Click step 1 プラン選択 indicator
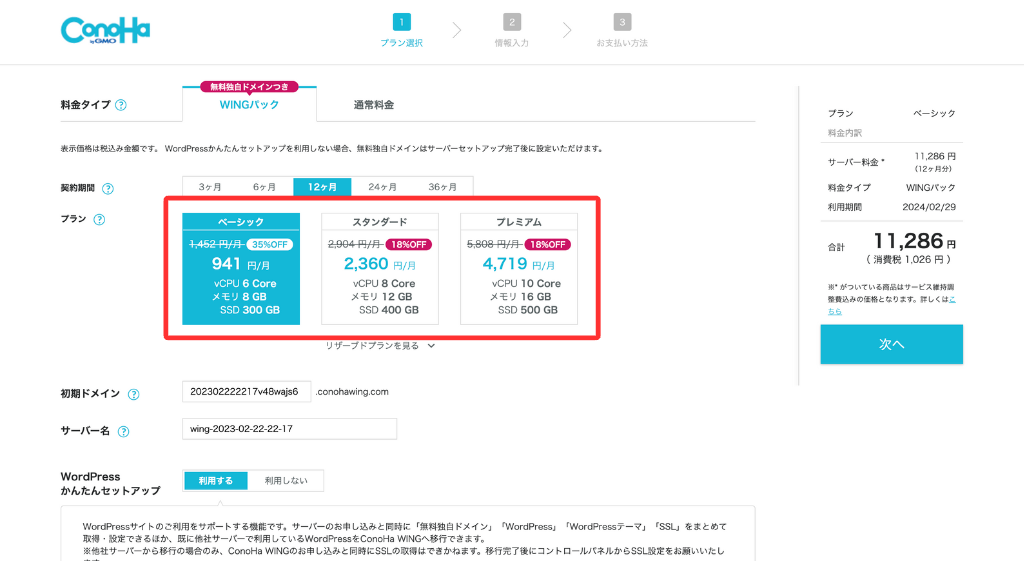The image size is (1024, 561). (x=402, y=31)
